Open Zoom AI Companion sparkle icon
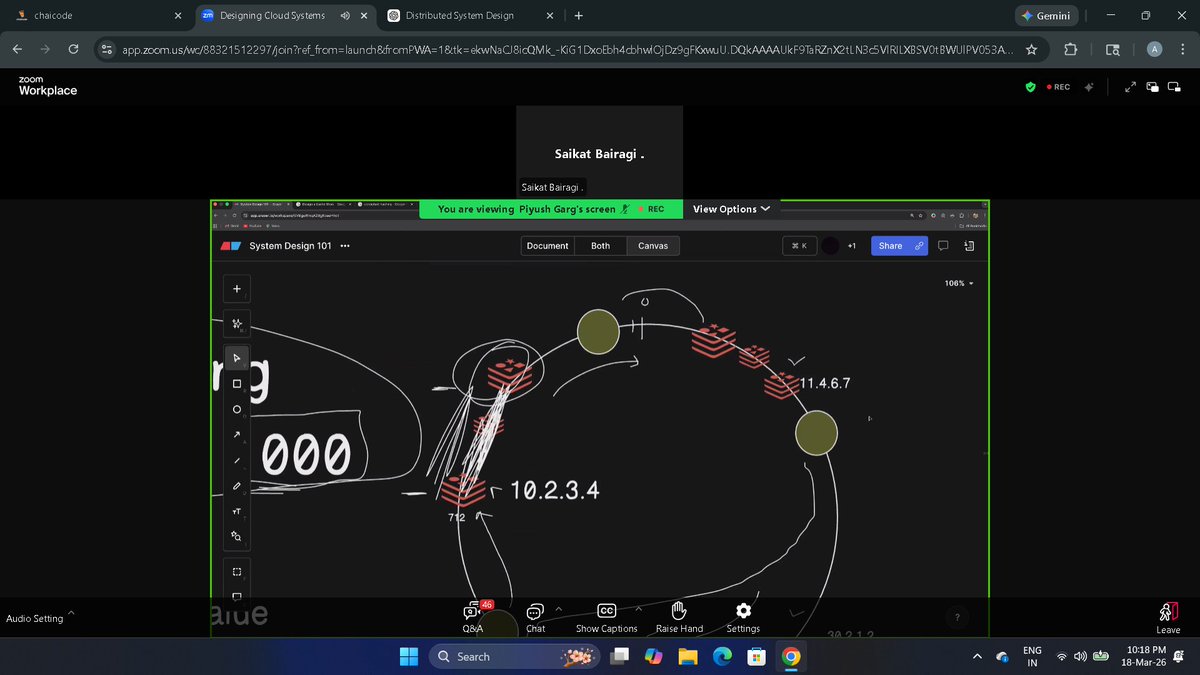The width and height of the screenshot is (1200, 675). tap(1089, 87)
